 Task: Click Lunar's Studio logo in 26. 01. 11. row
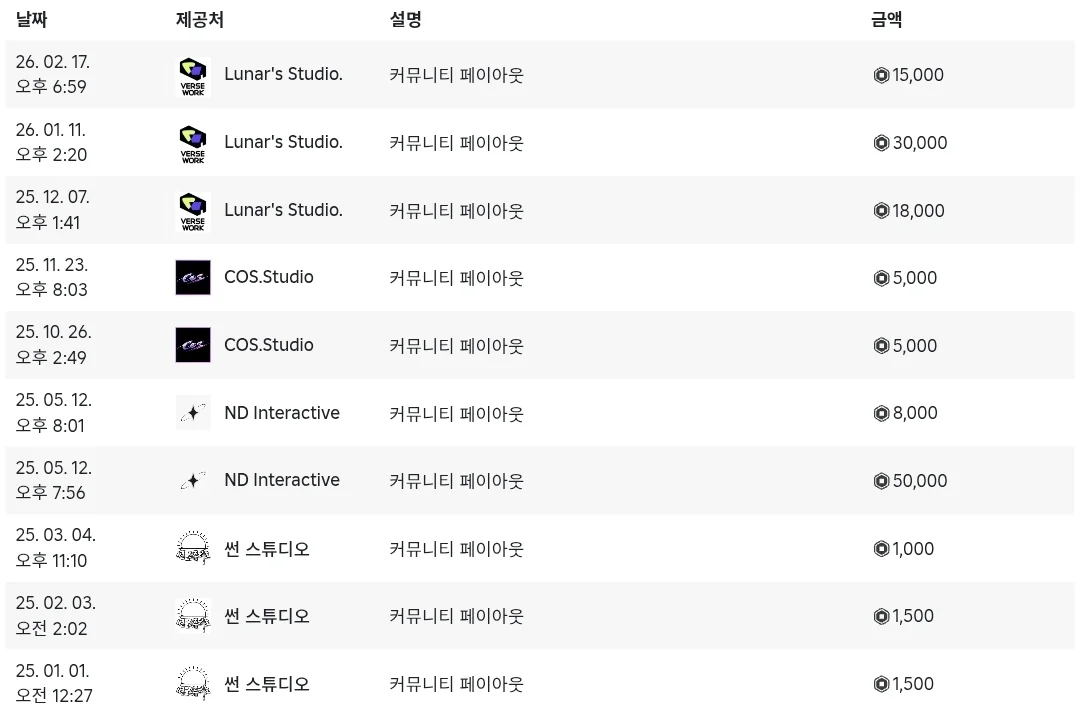pyautogui.click(x=193, y=143)
